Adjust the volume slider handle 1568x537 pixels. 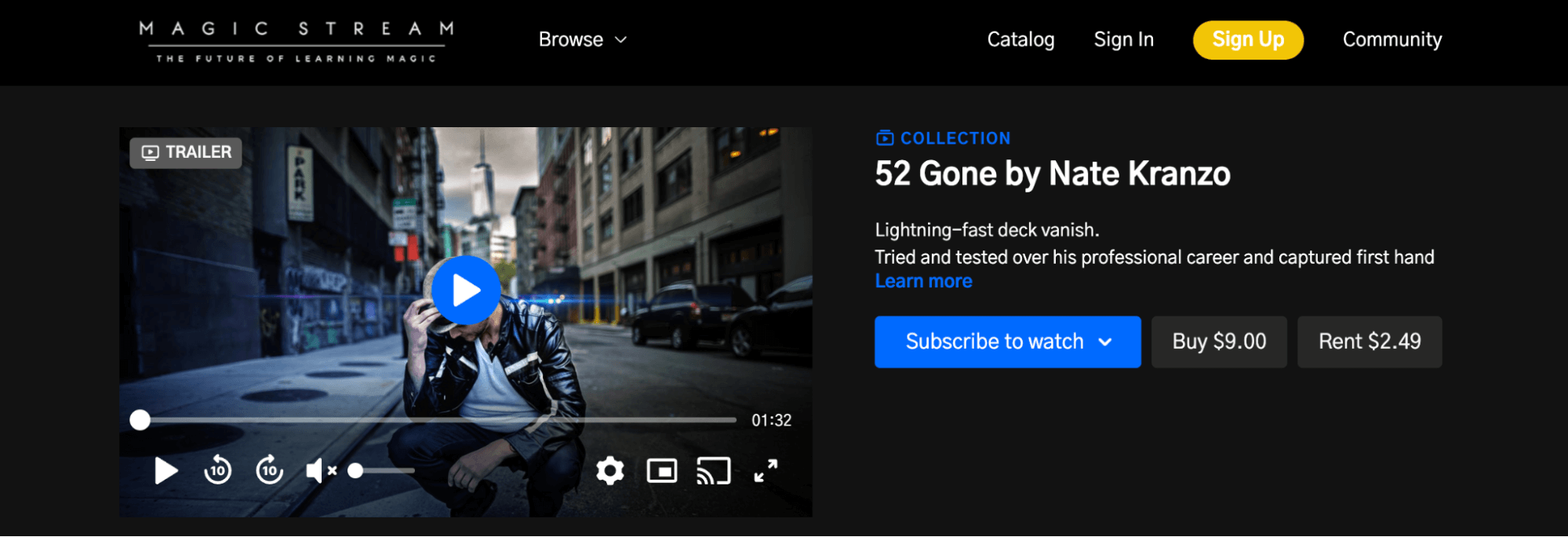(x=355, y=471)
